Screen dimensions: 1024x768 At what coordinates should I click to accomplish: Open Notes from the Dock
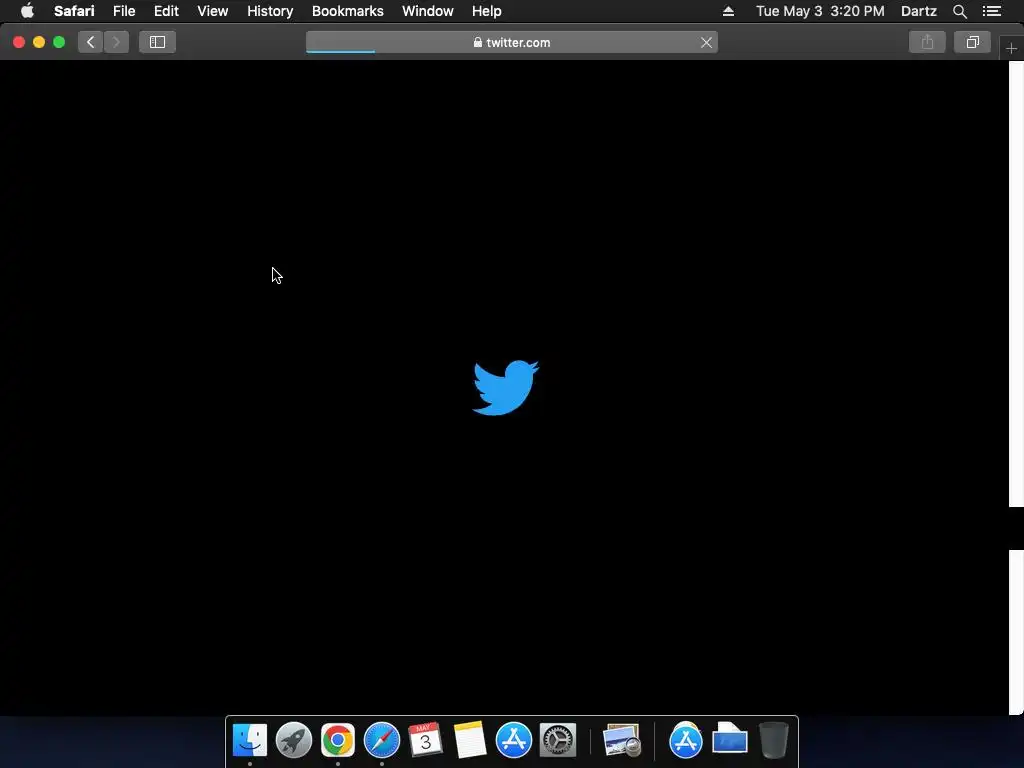(470, 740)
